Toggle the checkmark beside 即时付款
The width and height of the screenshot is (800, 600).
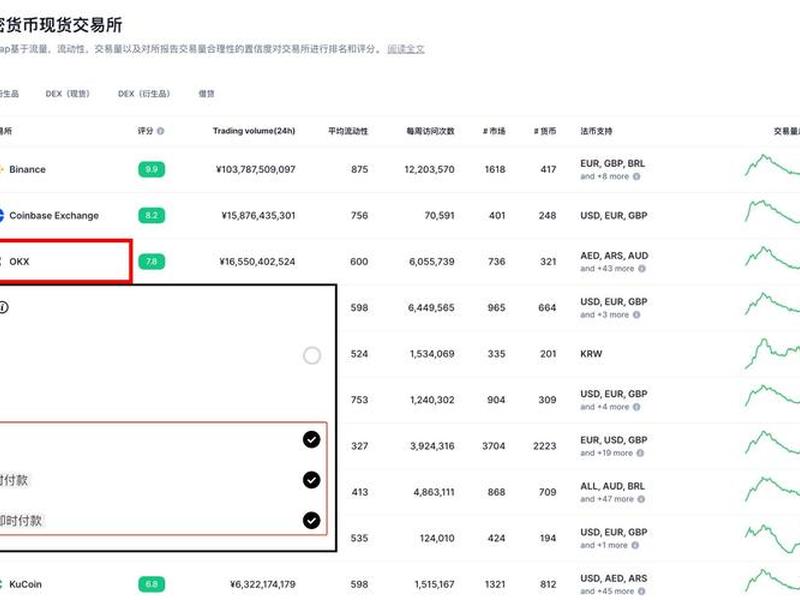pyautogui.click(x=311, y=520)
